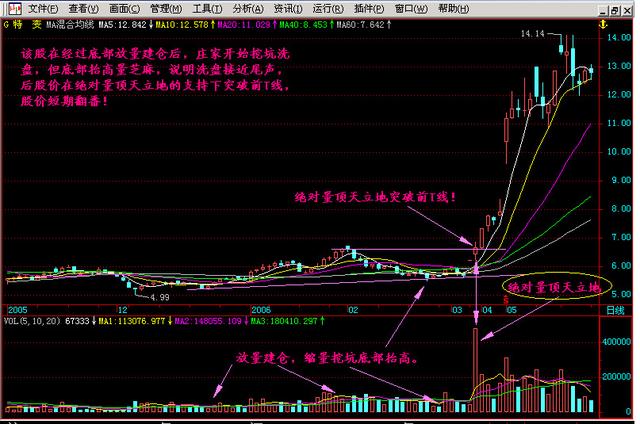Click the tallest volume bar near 04

point(476,370)
